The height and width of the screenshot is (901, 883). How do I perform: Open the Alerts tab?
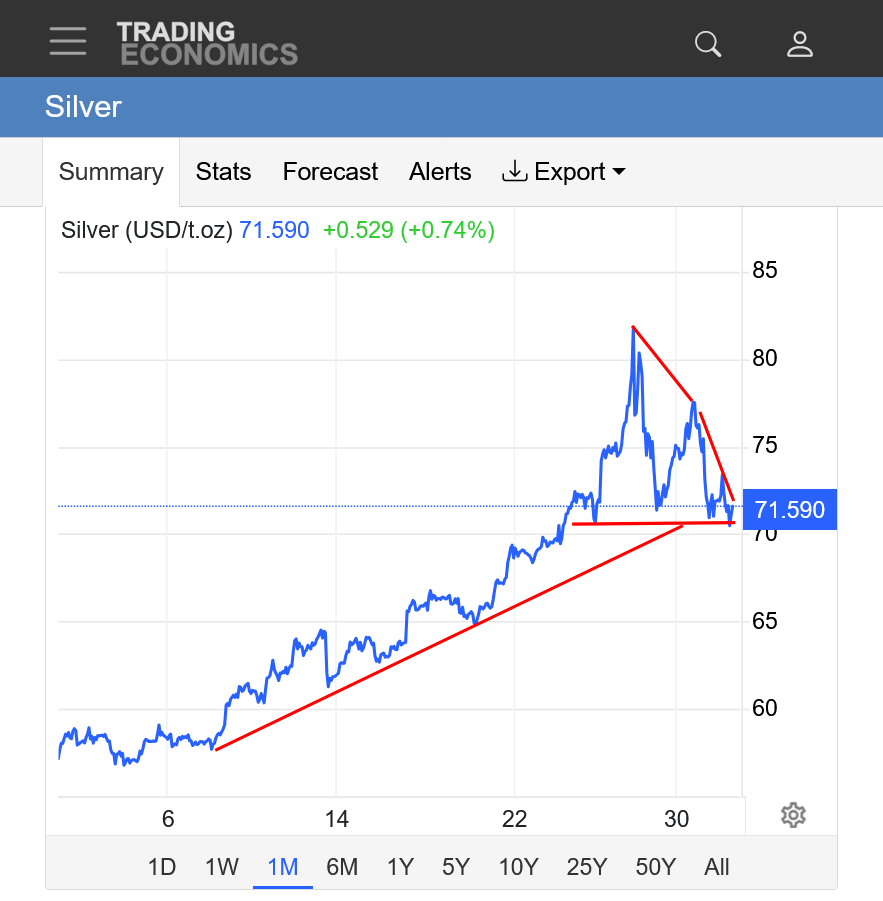(440, 172)
